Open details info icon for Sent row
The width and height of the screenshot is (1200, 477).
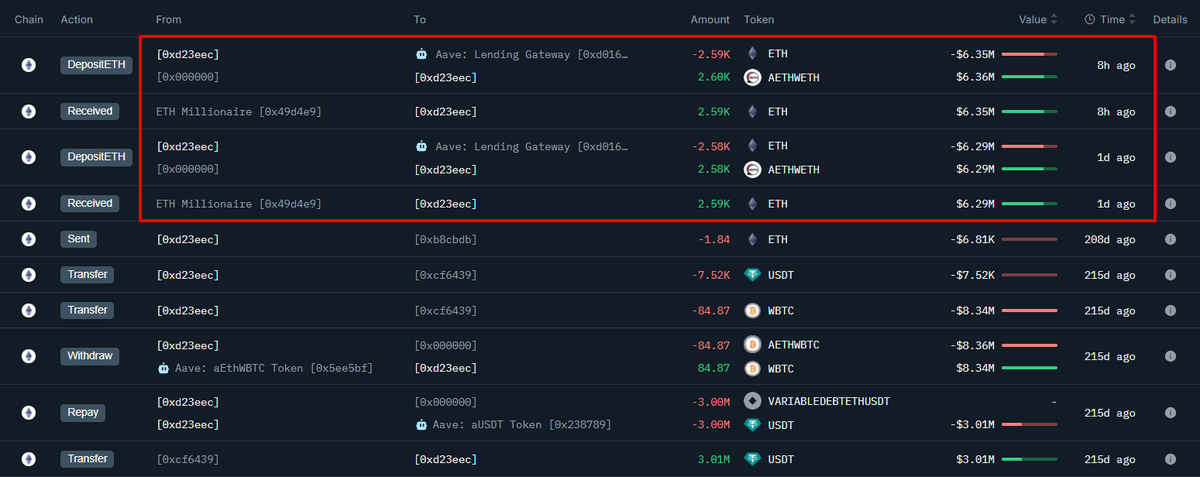pos(1170,239)
